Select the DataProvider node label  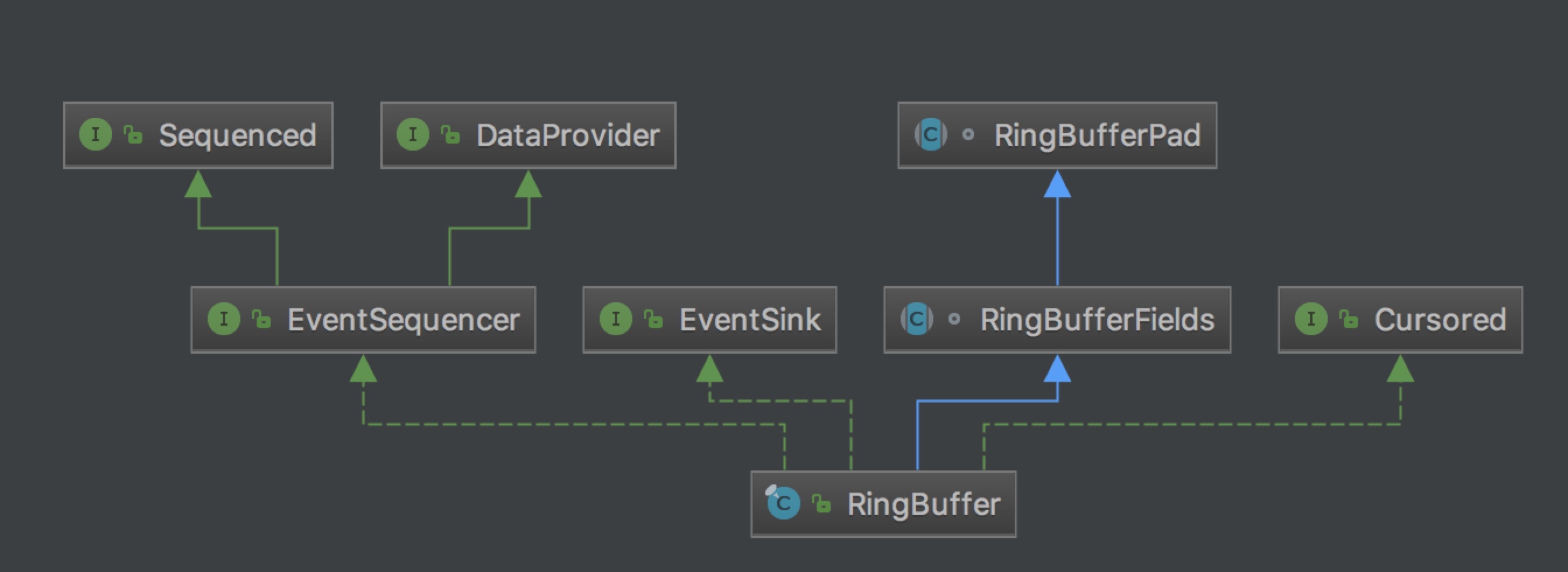point(568,135)
